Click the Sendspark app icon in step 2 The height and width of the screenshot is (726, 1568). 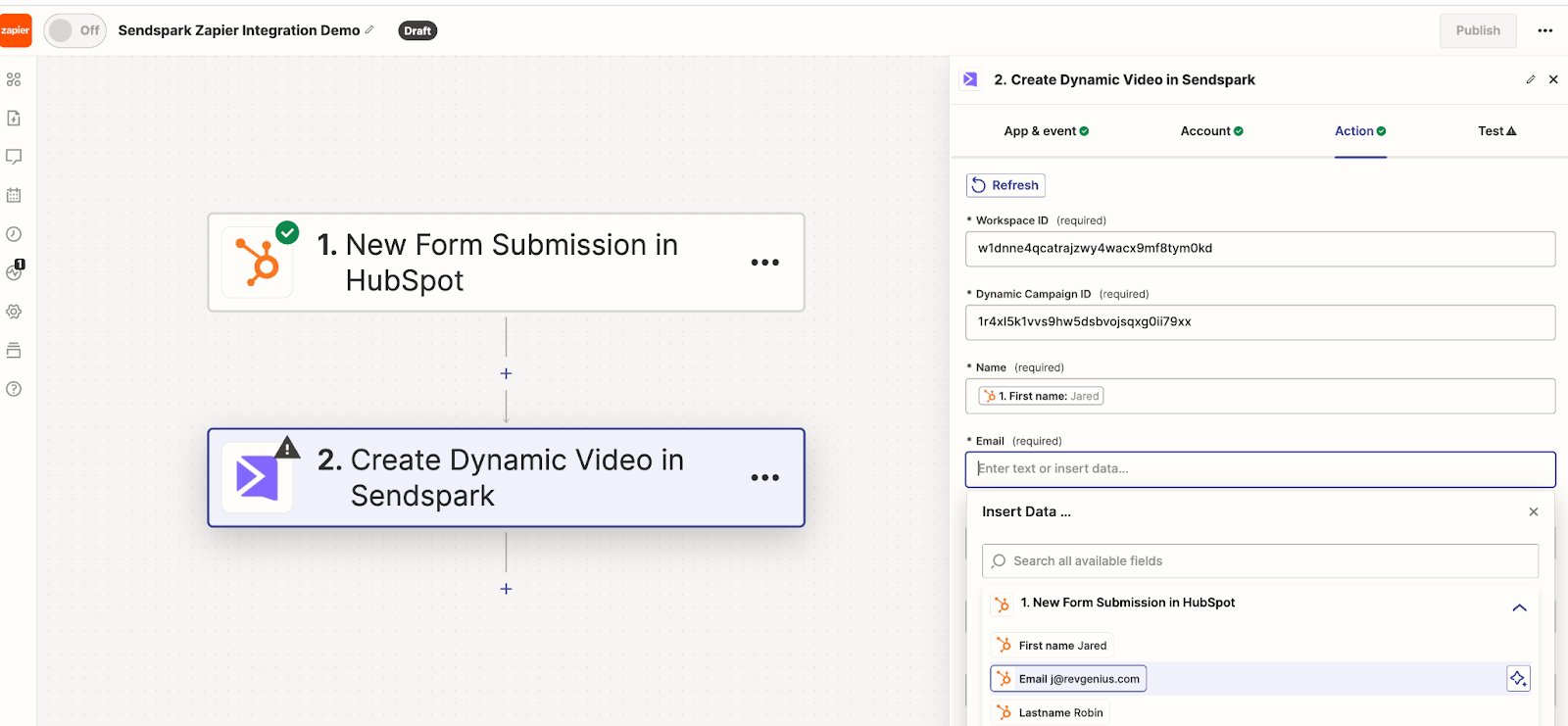point(257,478)
